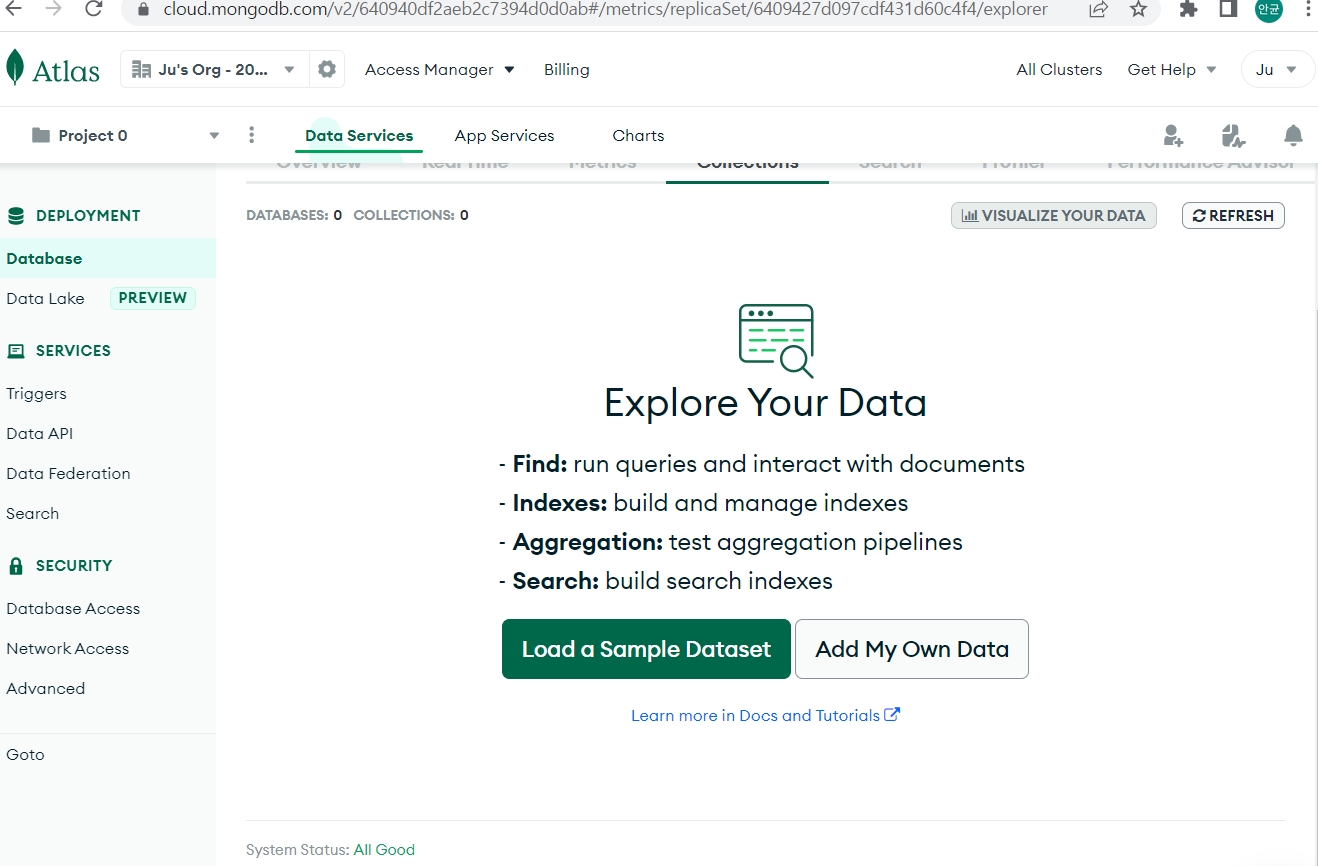Click the browser address bar URL
Viewport: 1318px width, 866px height.
coord(606,9)
